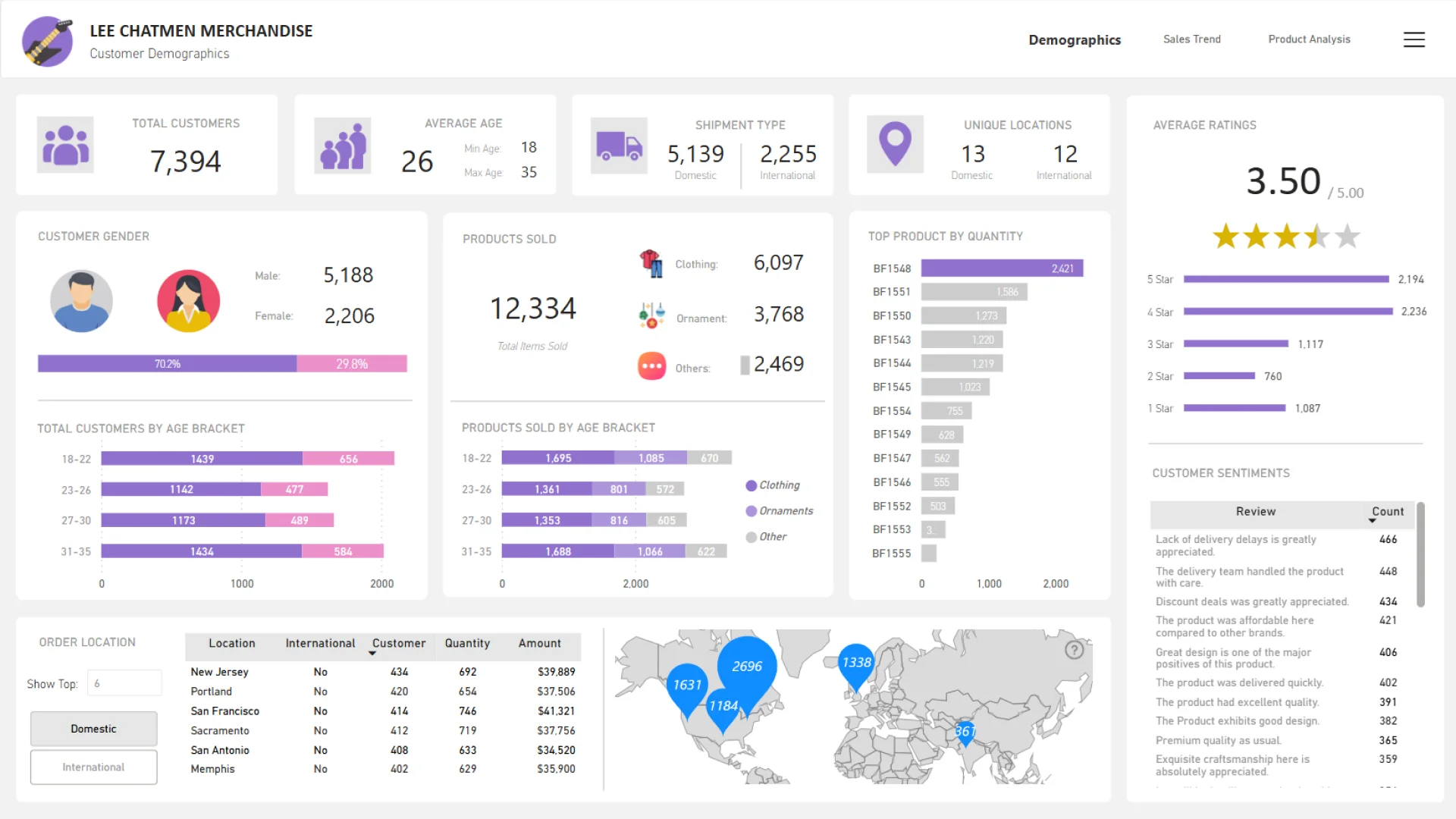Click the 3.50 average rating value

[1283, 181]
